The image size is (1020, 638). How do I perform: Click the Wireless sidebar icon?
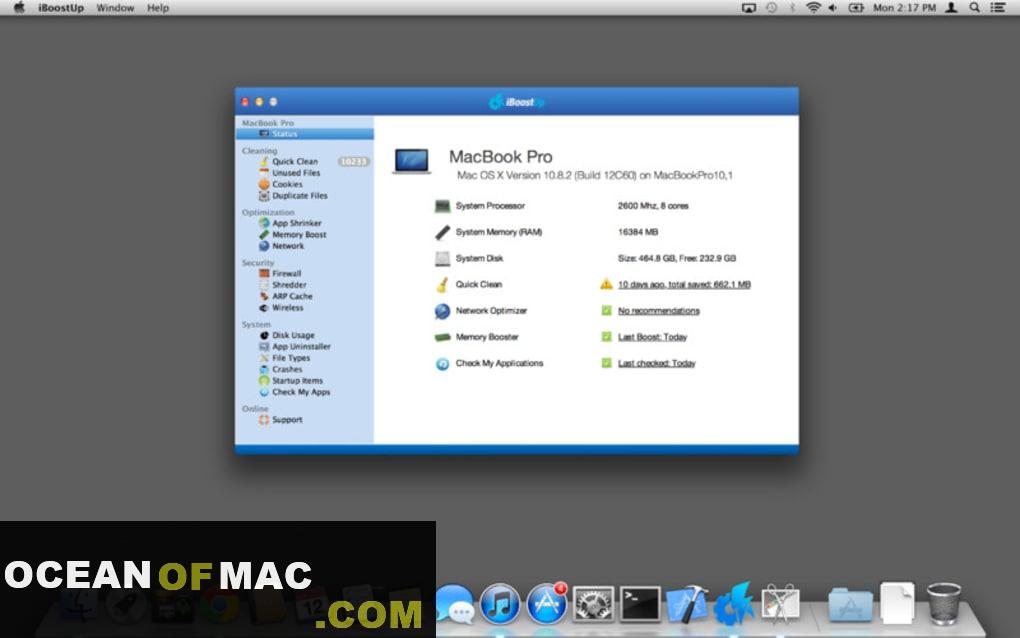264,308
